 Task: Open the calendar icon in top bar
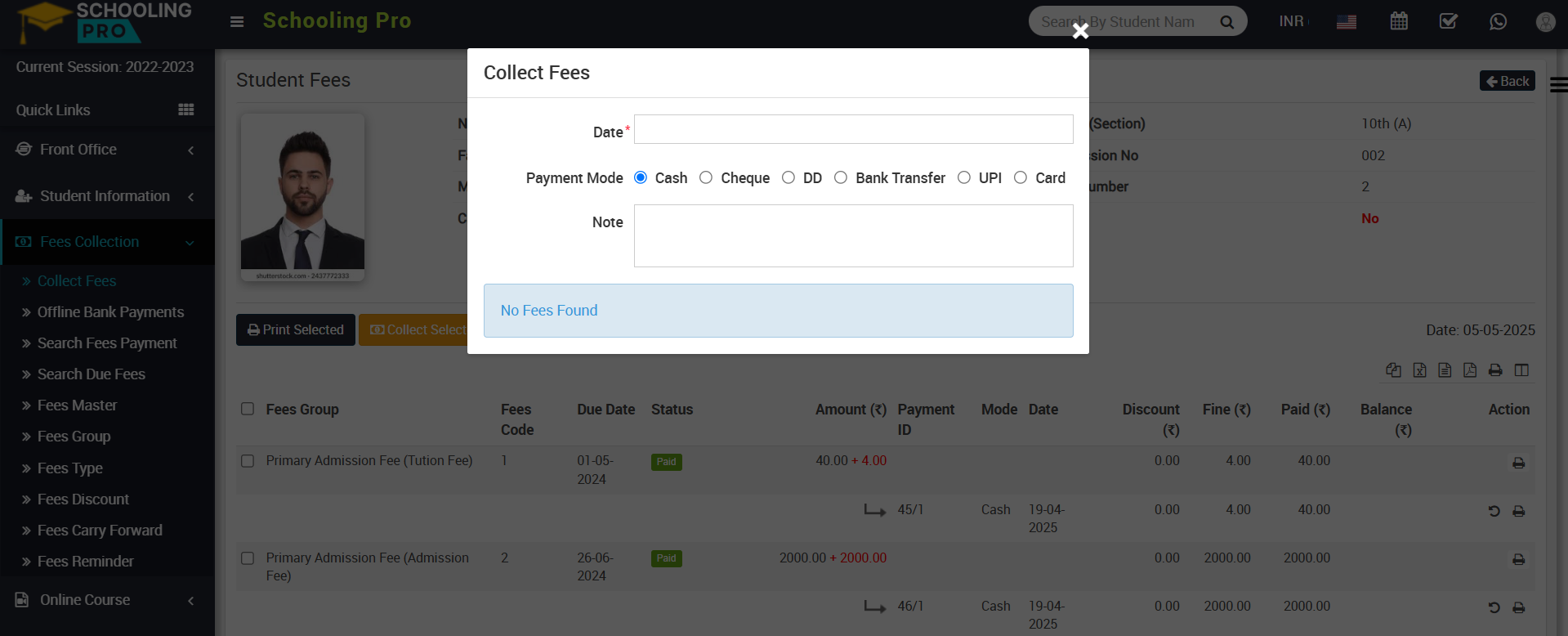[x=1399, y=21]
